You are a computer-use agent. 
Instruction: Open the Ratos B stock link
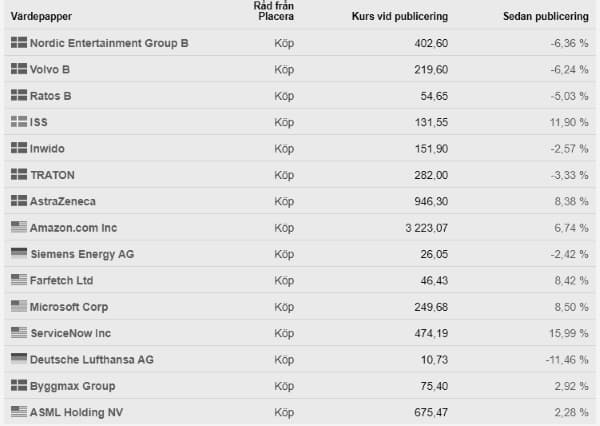51,96
